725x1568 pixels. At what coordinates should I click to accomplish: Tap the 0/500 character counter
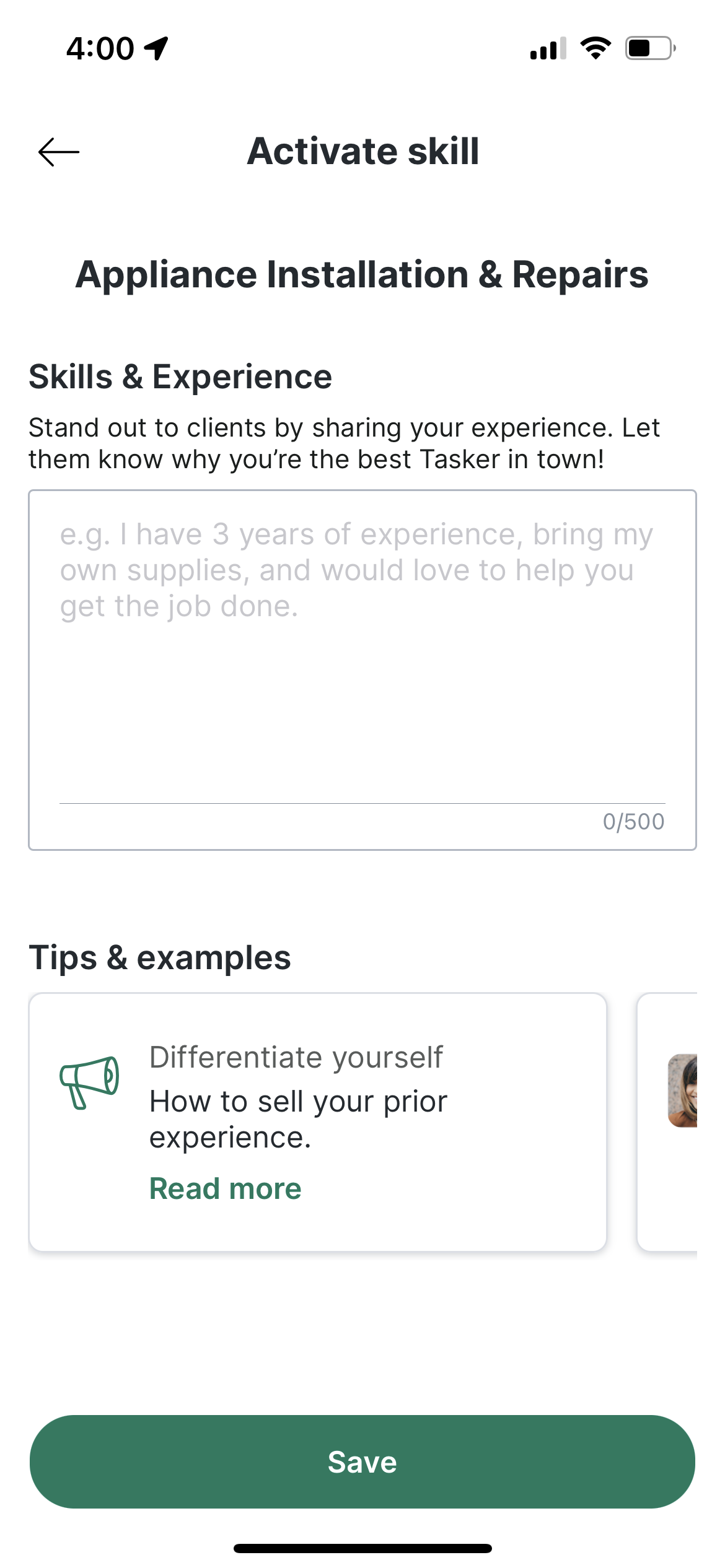pos(633,822)
